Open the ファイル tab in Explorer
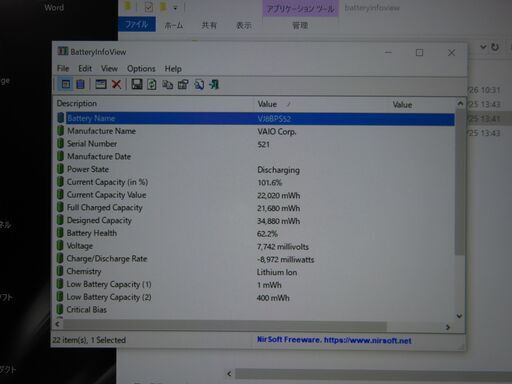Image resolution: width=512 pixels, height=384 pixels. point(137,25)
